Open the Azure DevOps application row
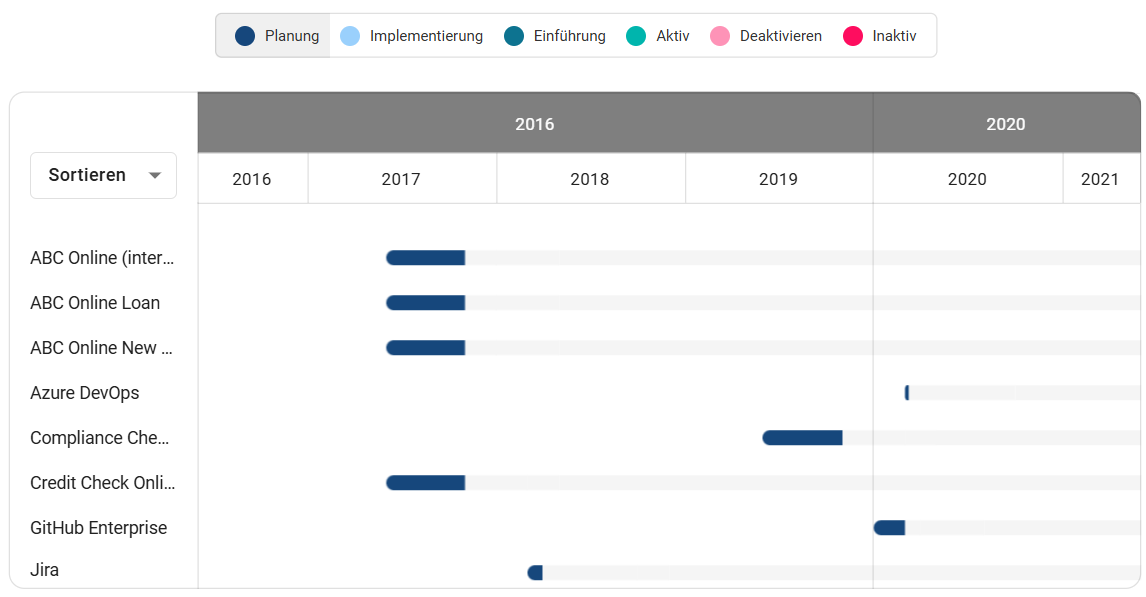 coord(85,392)
